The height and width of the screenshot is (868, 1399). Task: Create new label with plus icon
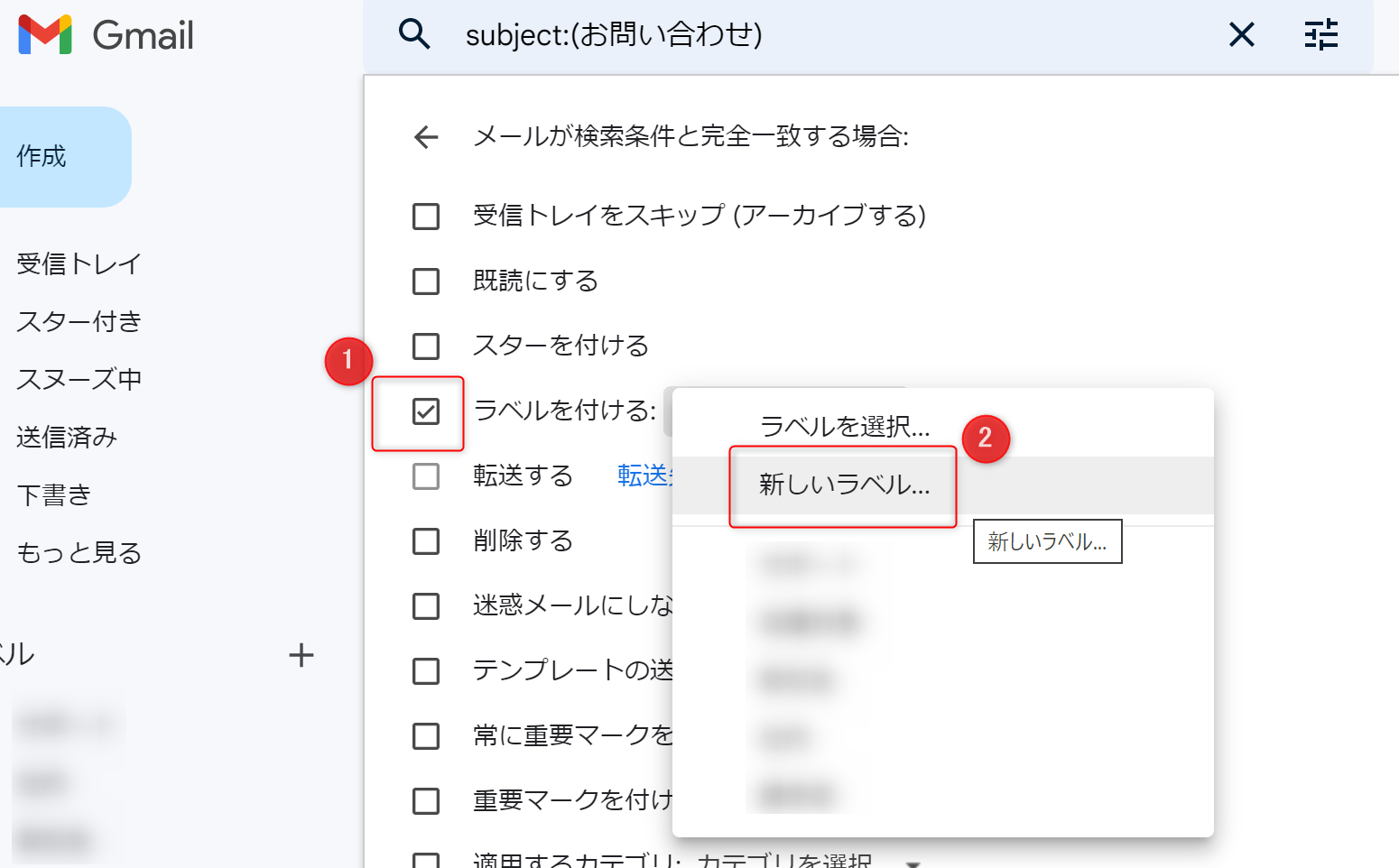tap(301, 655)
